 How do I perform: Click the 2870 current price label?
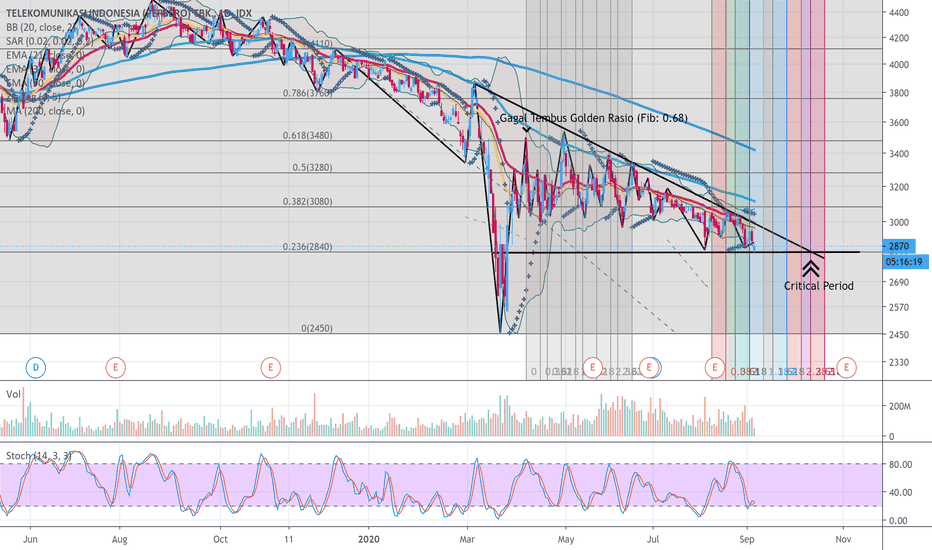(x=899, y=246)
